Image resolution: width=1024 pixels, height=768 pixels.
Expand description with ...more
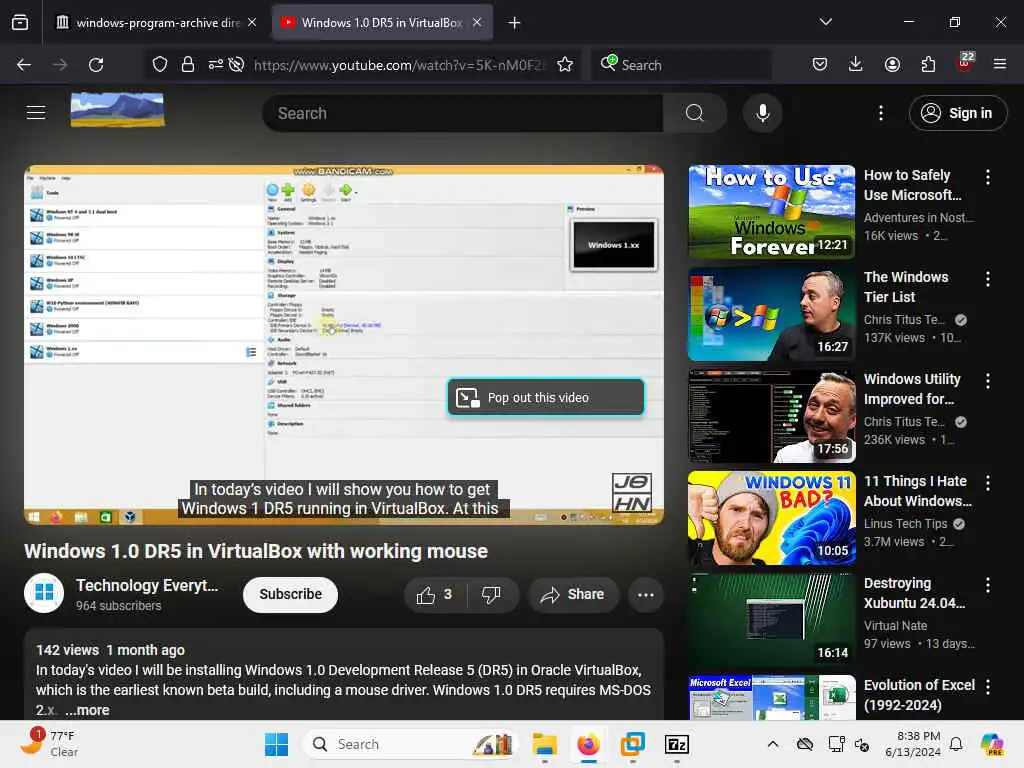tap(87, 710)
